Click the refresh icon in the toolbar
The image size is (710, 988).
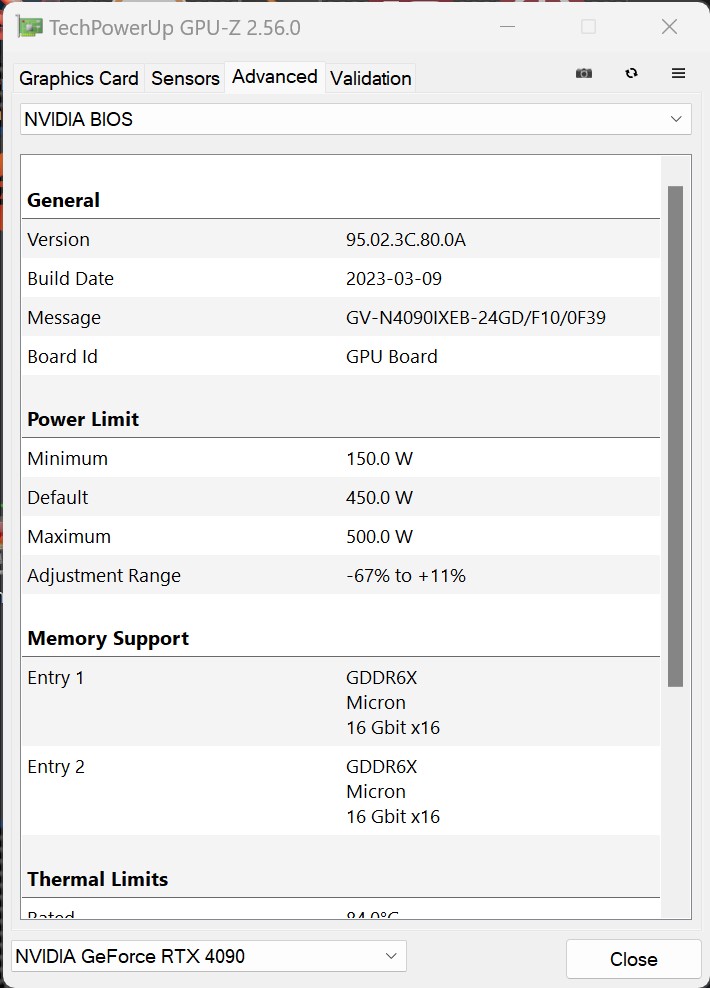point(631,73)
